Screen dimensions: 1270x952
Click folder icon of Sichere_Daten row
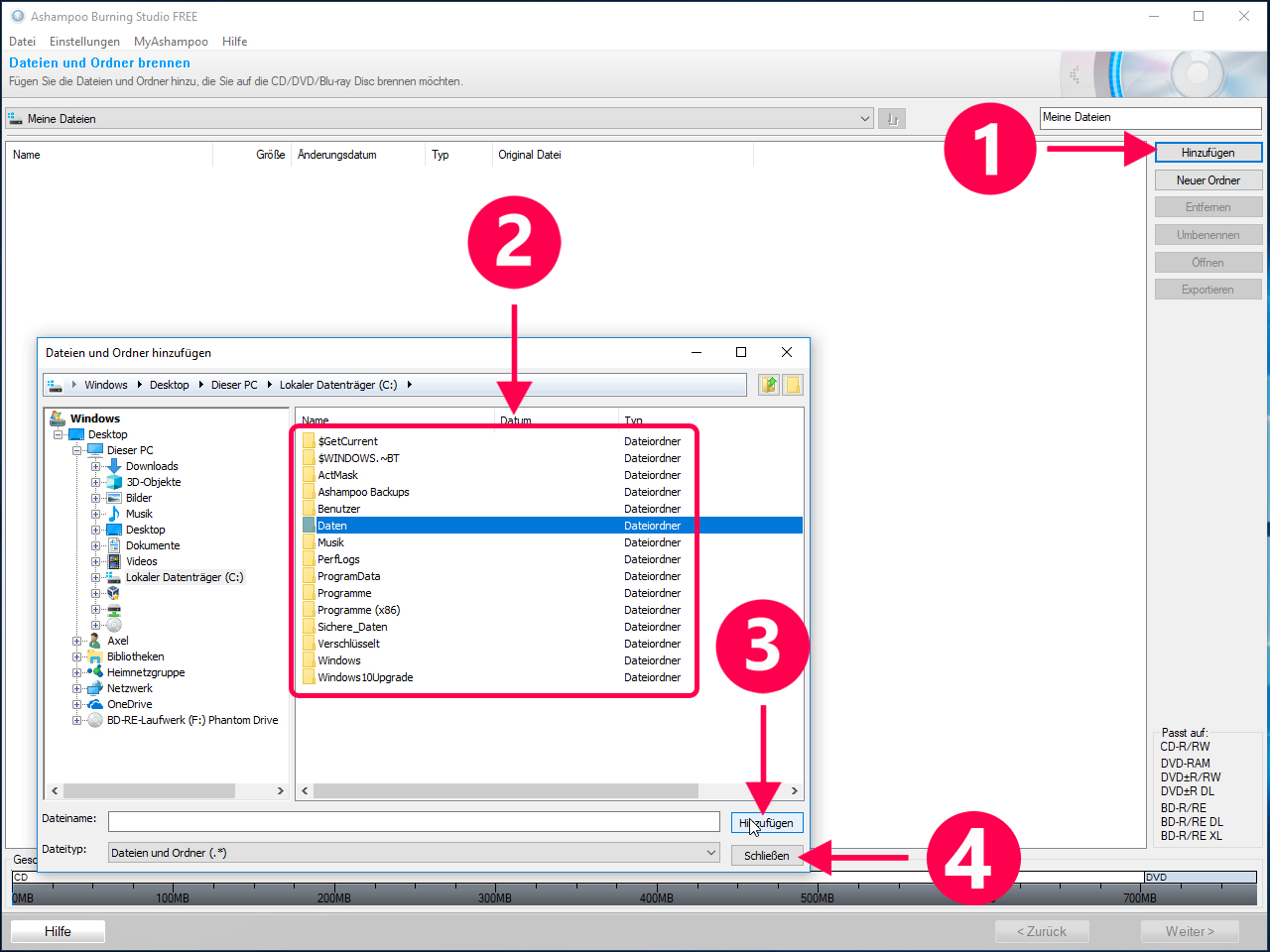309,627
